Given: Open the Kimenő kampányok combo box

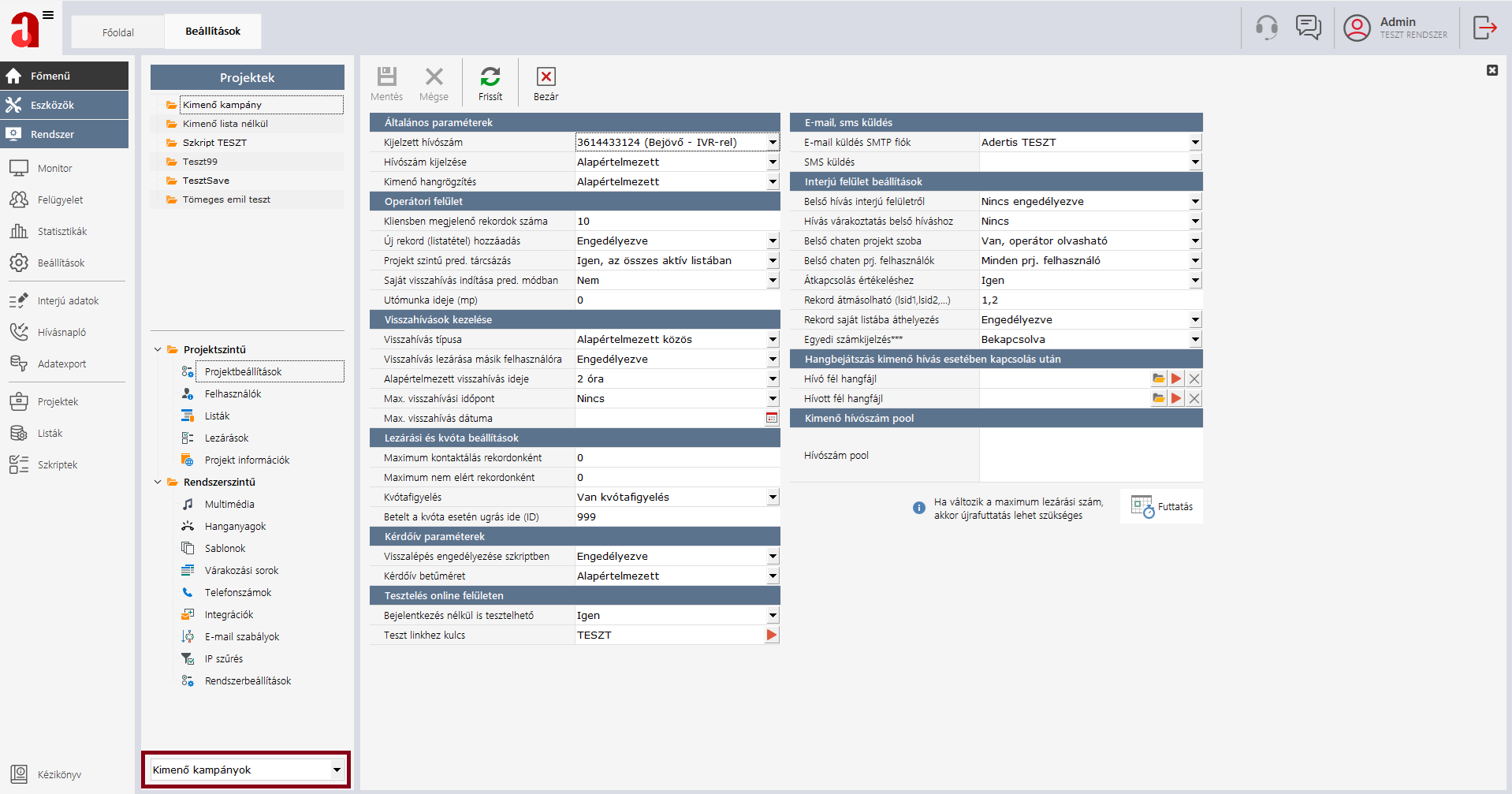Looking at the screenshot, I should pos(337,770).
